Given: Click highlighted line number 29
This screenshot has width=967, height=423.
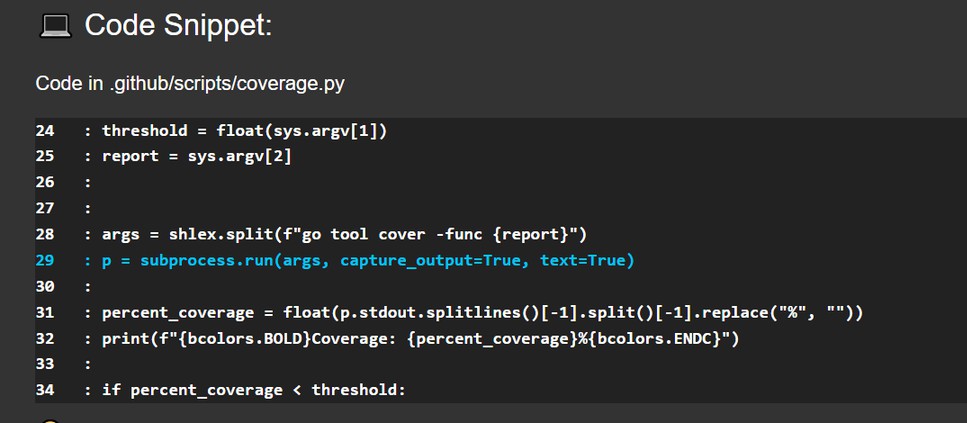Looking at the screenshot, I should tap(45, 260).
